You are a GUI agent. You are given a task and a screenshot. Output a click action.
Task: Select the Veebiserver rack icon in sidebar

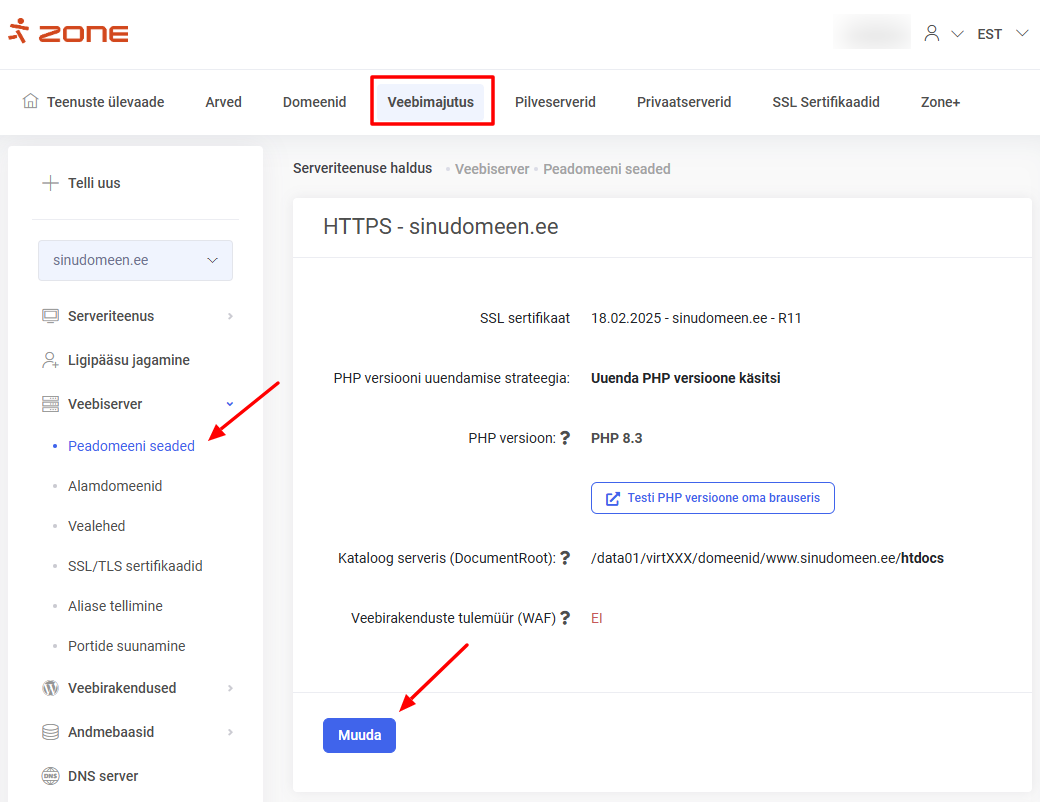tap(49, 403)
